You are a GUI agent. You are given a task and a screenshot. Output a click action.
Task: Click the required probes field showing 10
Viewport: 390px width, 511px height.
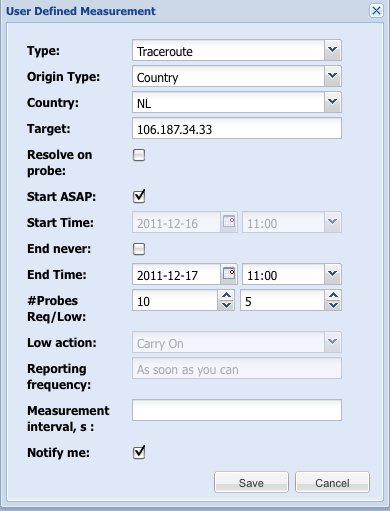point(175,300)
